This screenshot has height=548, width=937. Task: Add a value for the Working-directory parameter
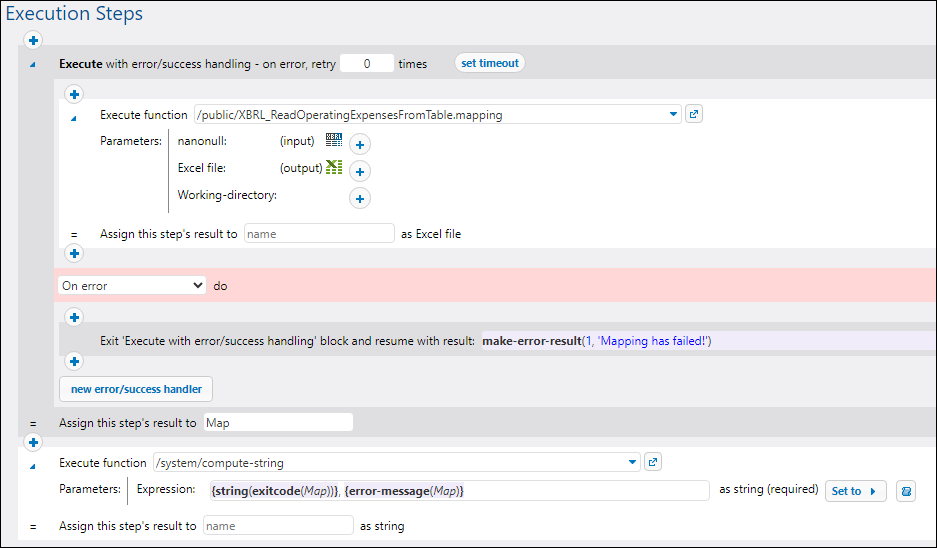pyautogui.click(x=360, y=198)
